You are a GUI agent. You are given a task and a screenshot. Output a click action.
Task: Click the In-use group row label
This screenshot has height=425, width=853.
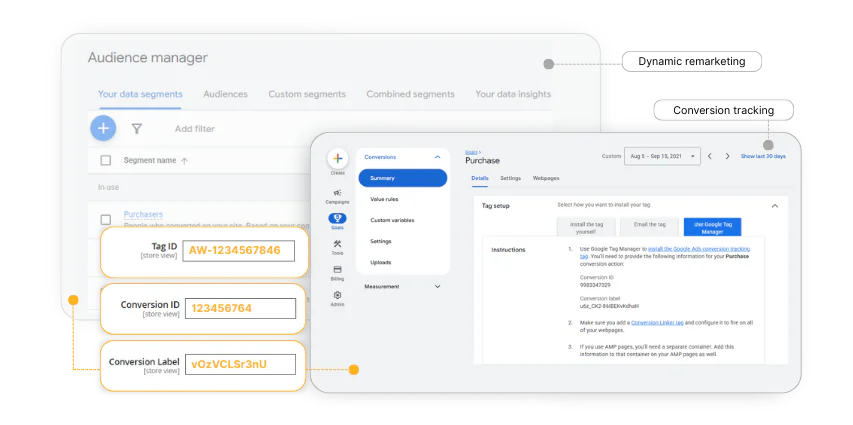(108, 187)
